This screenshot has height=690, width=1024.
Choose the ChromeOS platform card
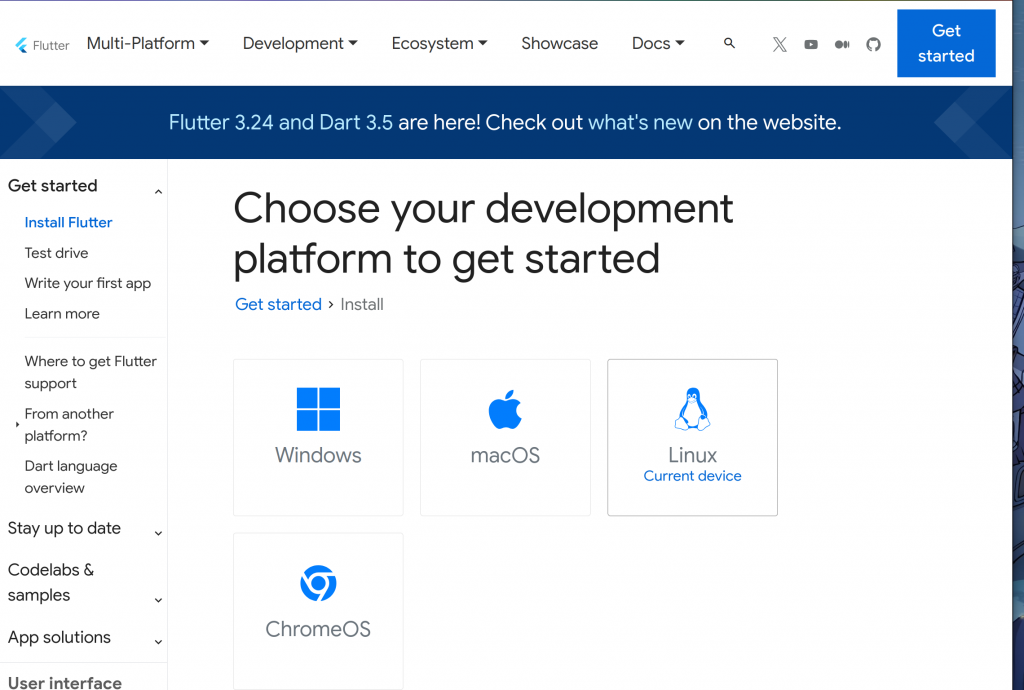(318, 611)
